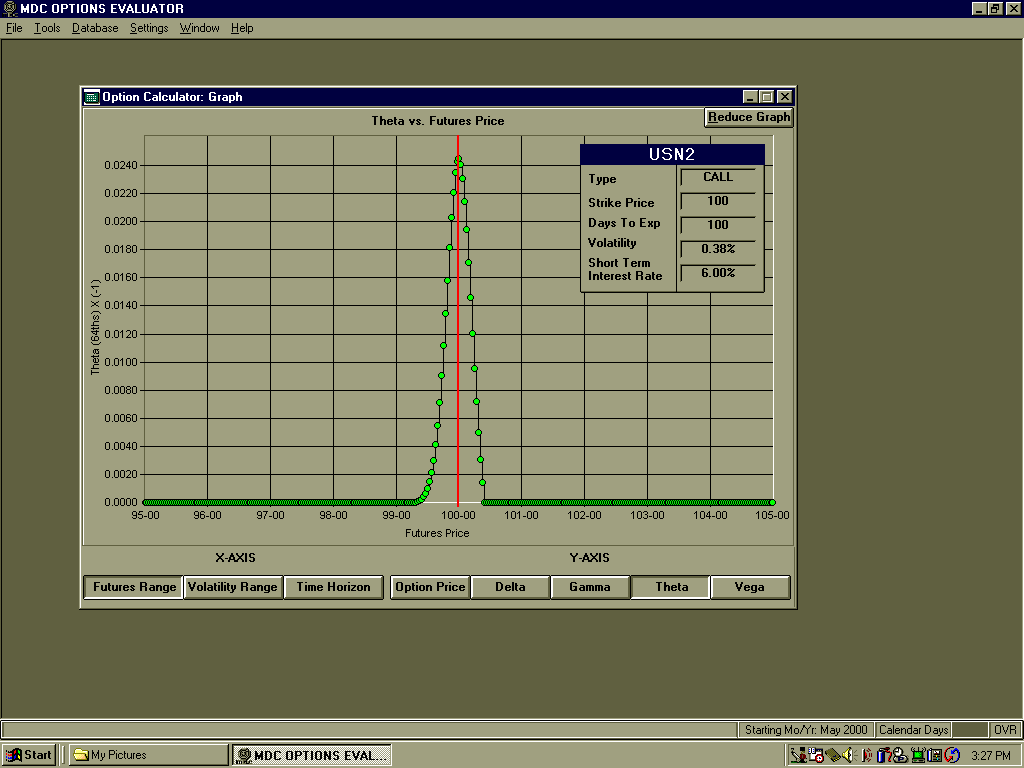Click the red and blue sync arrows tray icon
Screen dimensions: 1024x768
click(x=952, y=755)
